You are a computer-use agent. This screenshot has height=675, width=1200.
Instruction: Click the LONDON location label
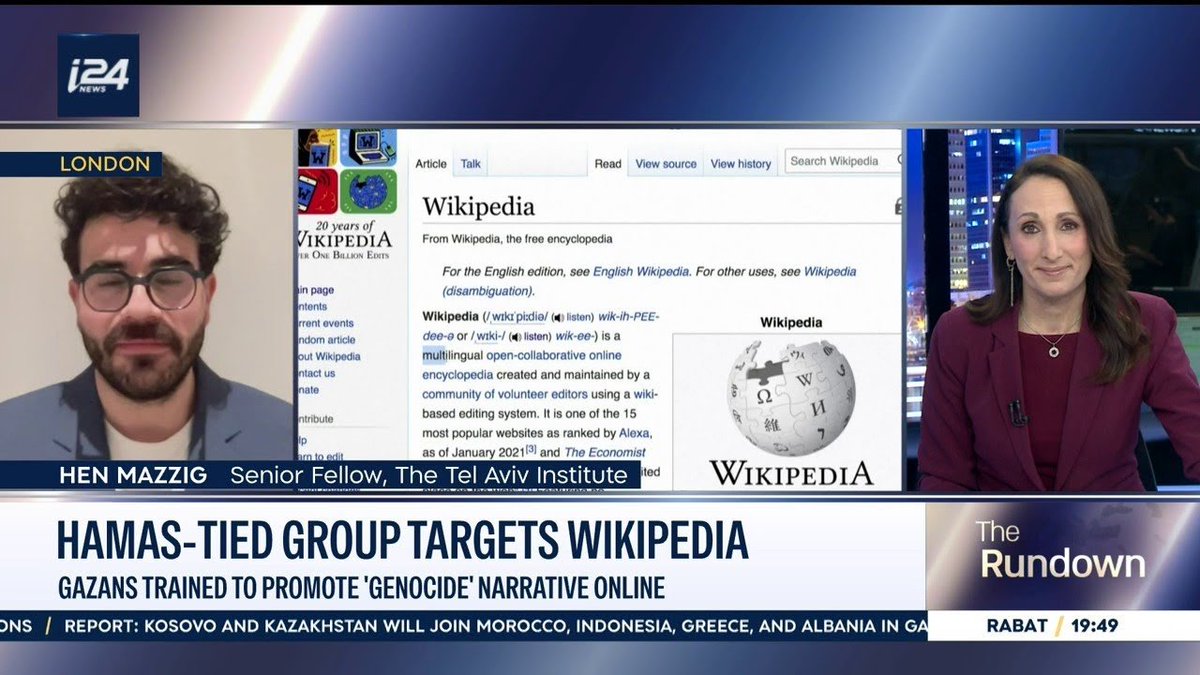105,164
